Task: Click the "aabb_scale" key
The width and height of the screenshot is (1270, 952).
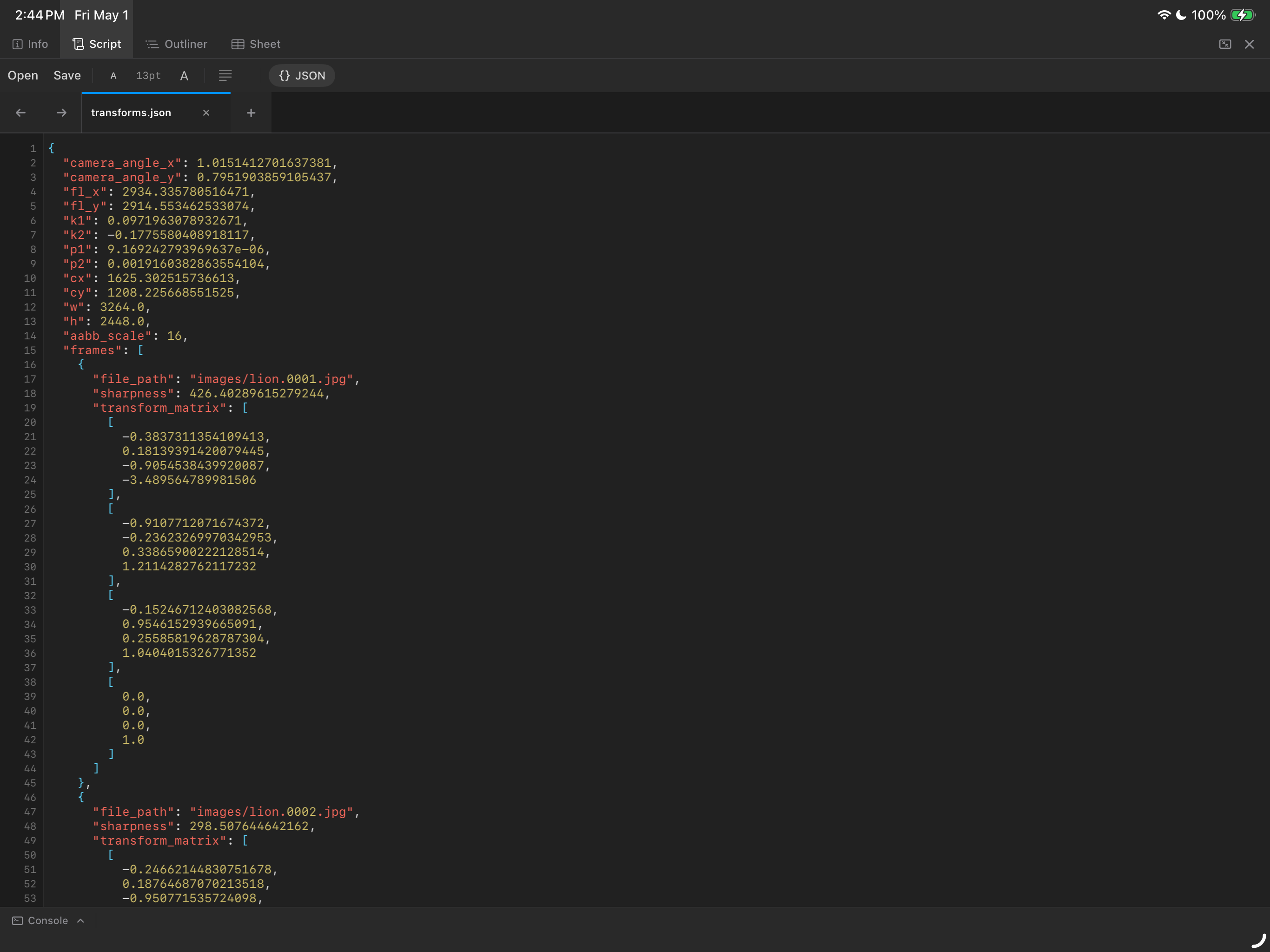Action: (107, 336)
